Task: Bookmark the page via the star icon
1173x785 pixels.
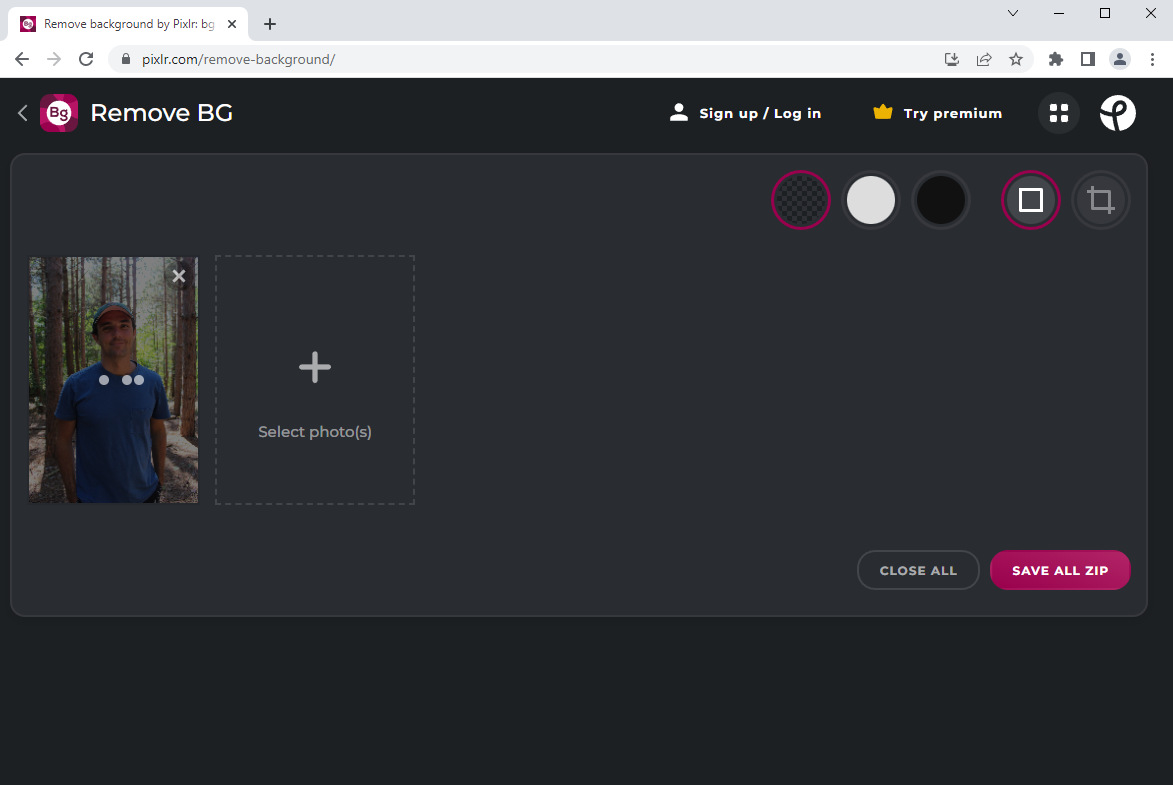Action: click(1016, 59)
